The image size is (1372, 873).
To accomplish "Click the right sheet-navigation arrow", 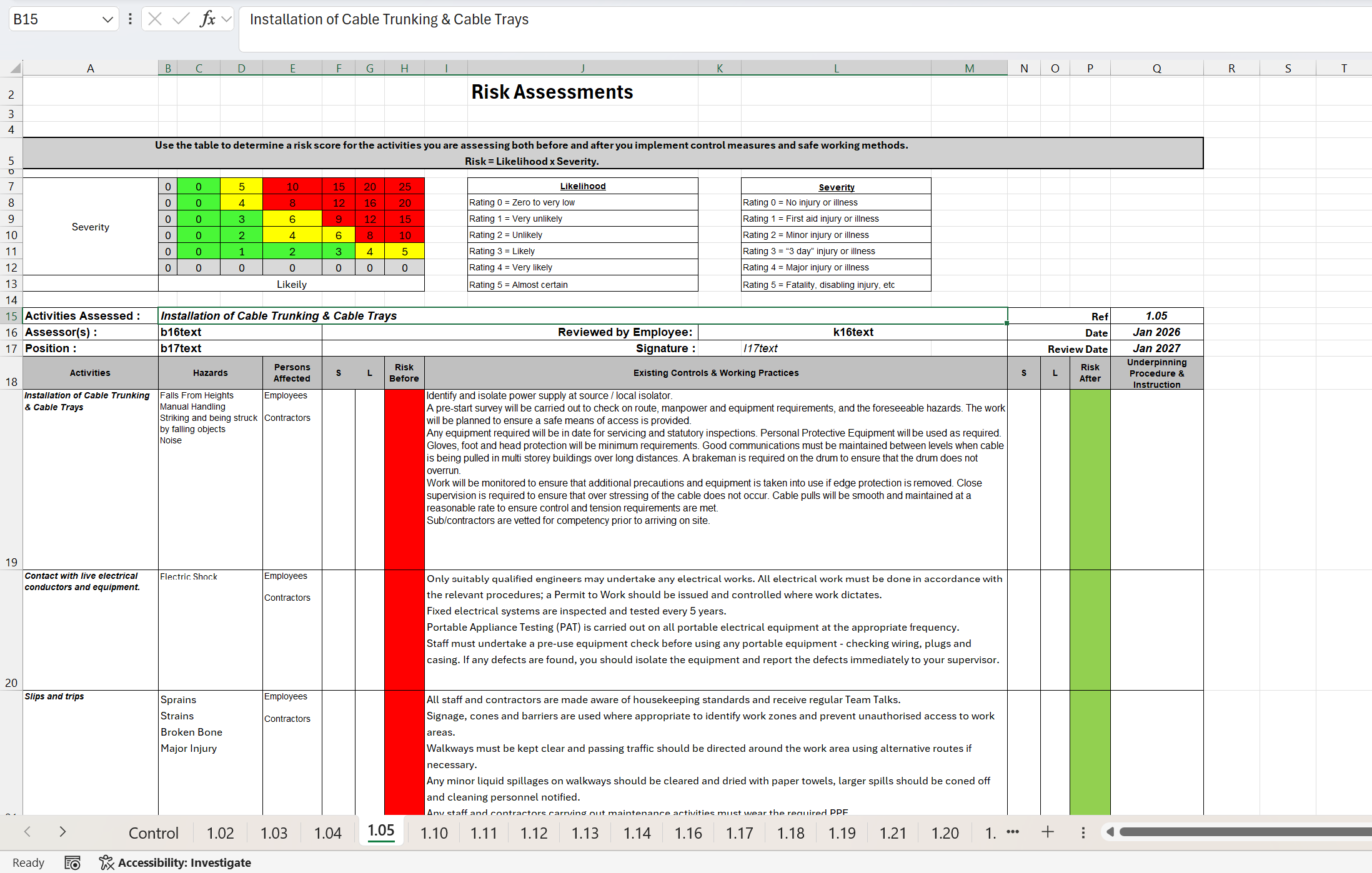I will point(62,832).
